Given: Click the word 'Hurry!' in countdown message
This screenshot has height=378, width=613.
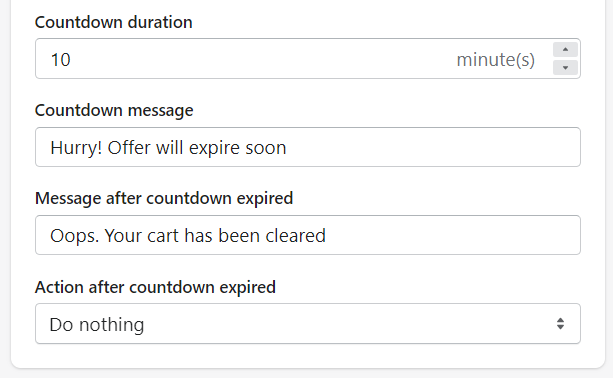Looking at the screenshot, I should pyautogui.click(x=76, y=149).
